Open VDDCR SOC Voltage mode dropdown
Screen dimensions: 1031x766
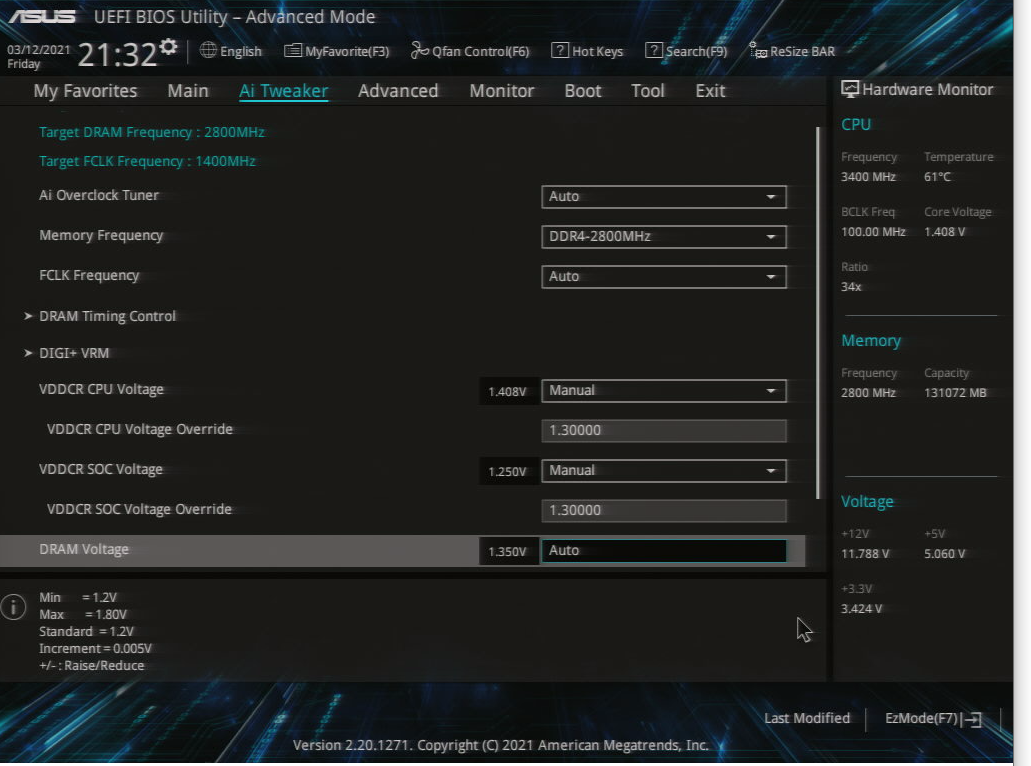pyautogui.click(x=663, y=471)
